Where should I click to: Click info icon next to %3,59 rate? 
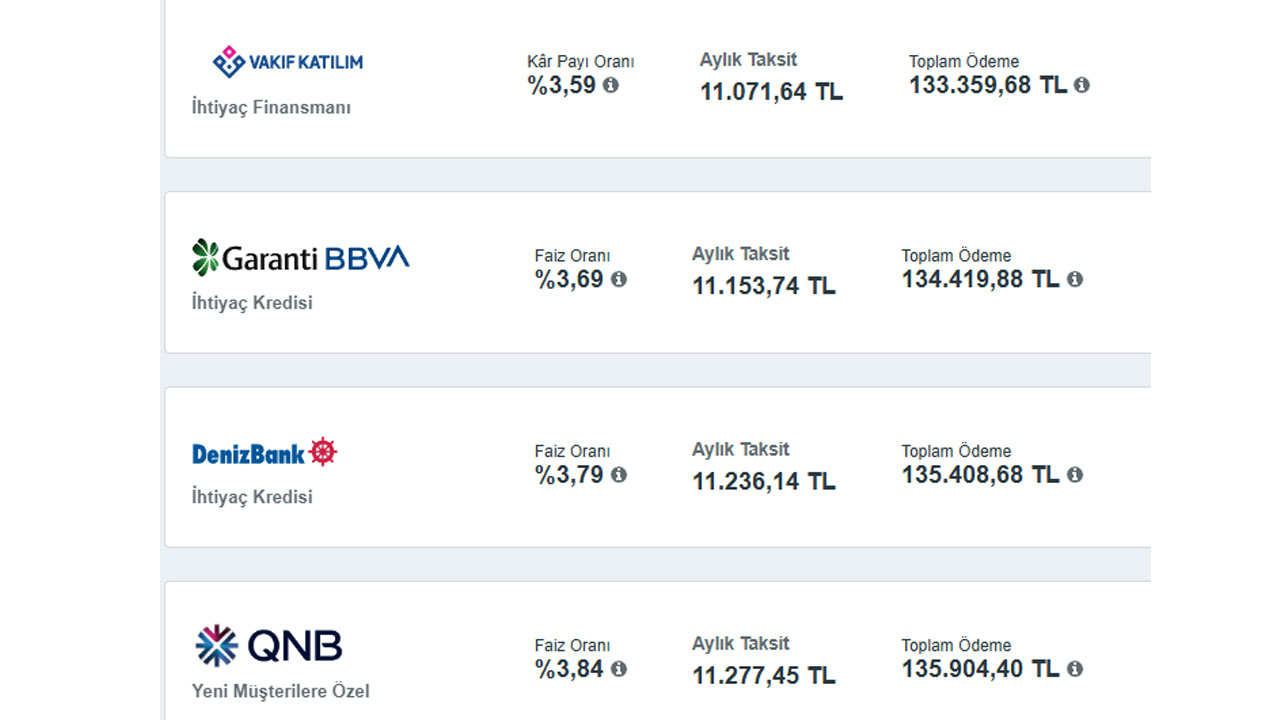610,85
